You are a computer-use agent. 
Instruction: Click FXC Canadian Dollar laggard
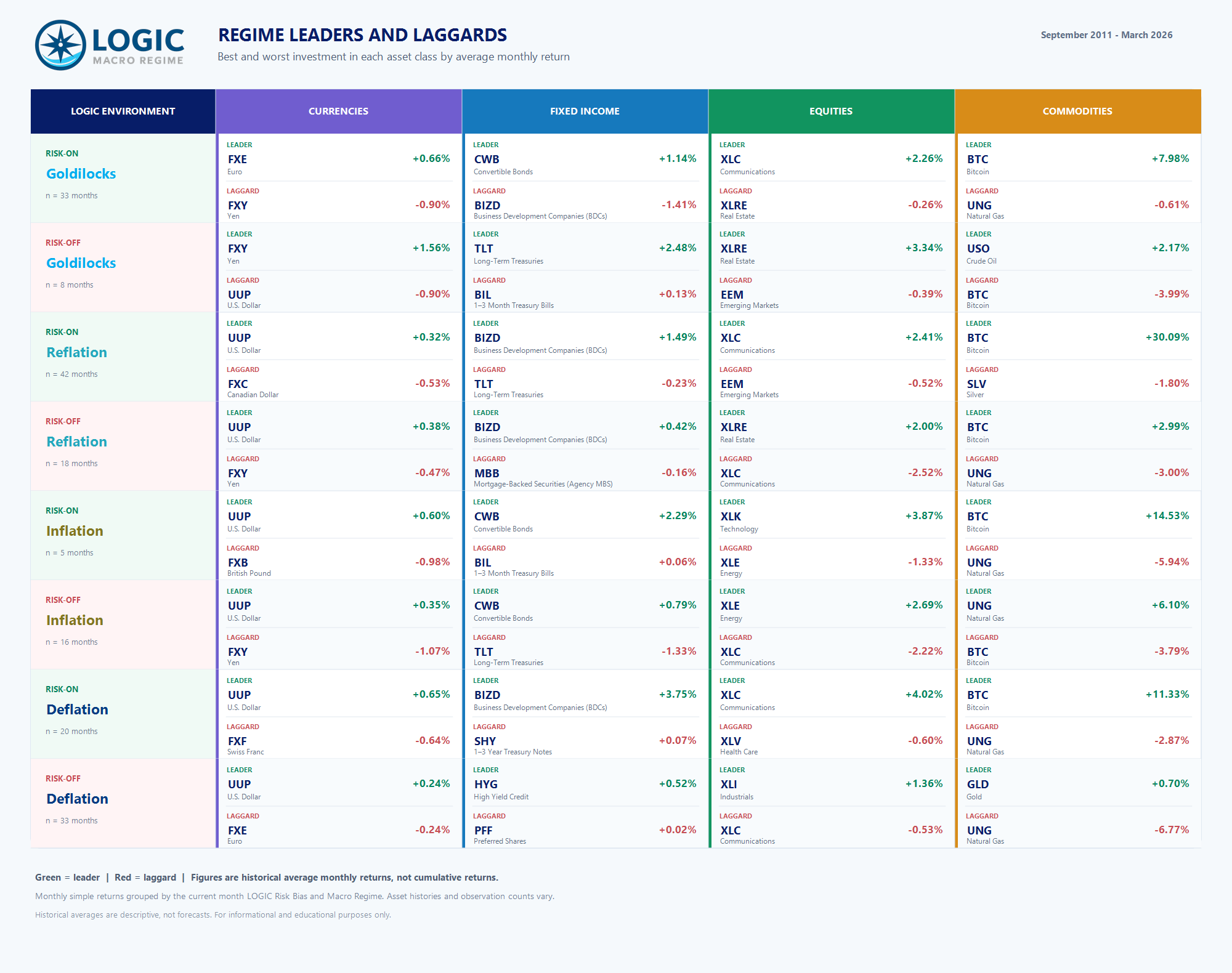pos(338,382)
